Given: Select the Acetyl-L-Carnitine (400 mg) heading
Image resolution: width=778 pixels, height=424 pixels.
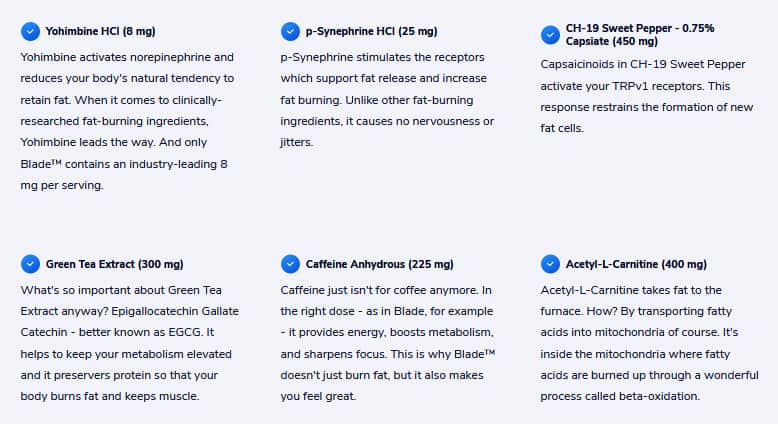Looking at the screenshot, I should tap(636, 264).
